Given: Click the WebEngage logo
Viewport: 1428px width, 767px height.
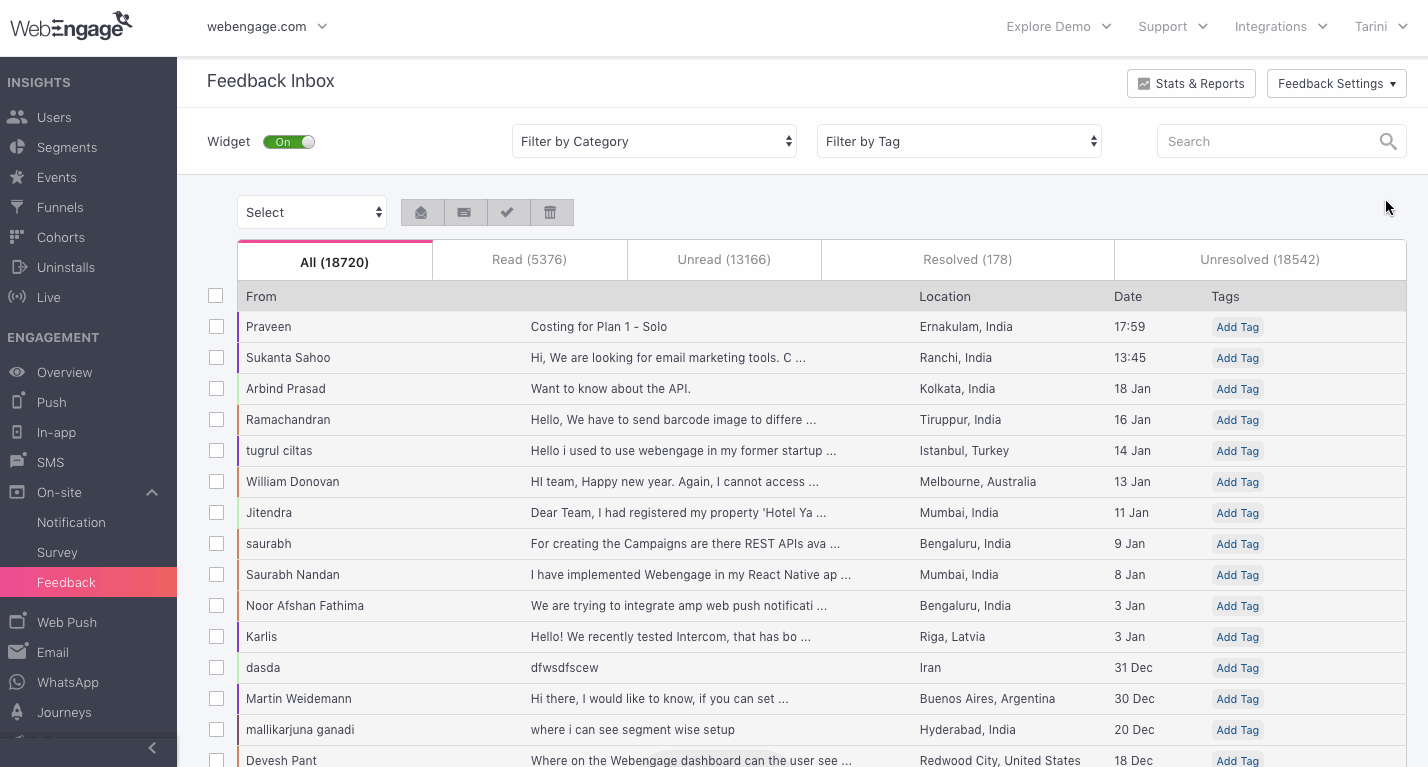Looking at the screenshot, I should pos(71,25).
